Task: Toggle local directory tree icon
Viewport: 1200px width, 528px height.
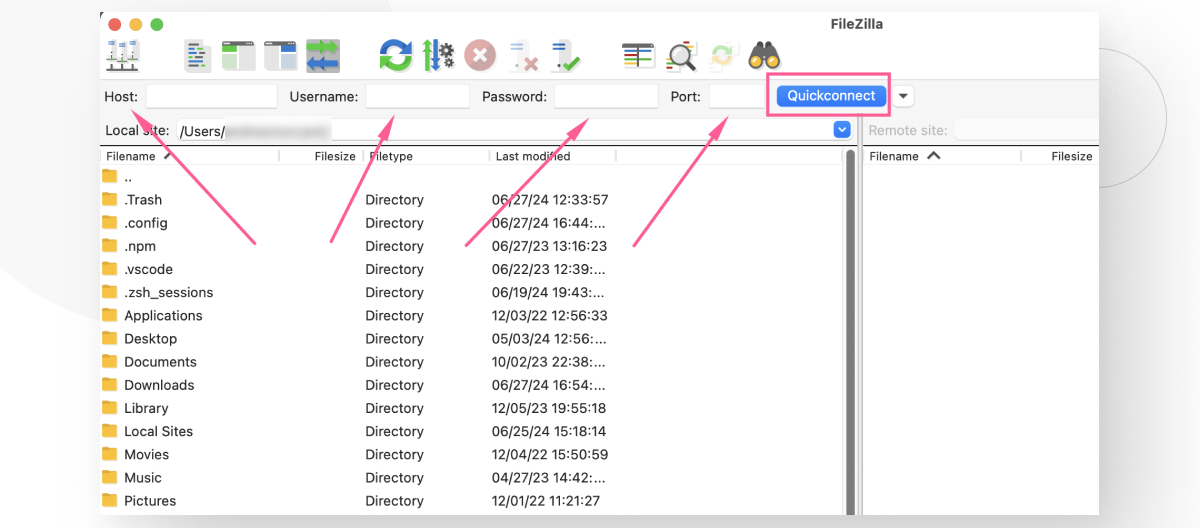Action: [239, 55]
